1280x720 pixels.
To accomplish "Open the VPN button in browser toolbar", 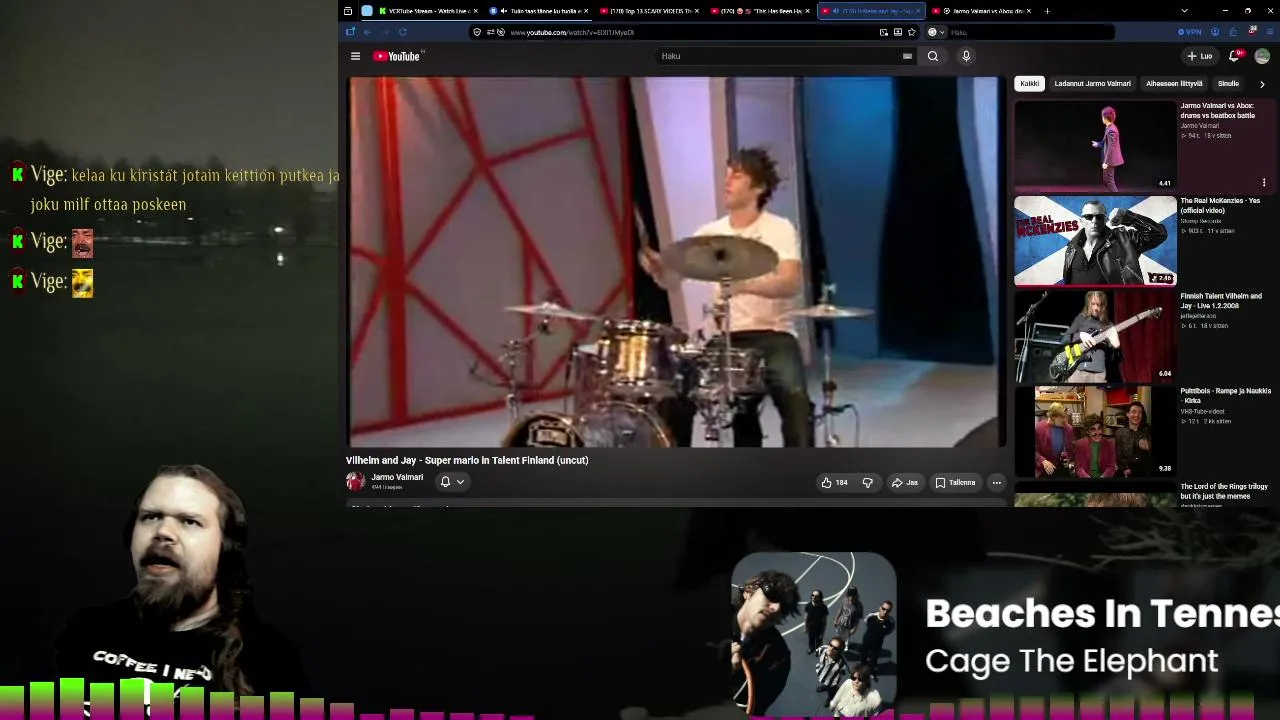I will [1190, 32].
